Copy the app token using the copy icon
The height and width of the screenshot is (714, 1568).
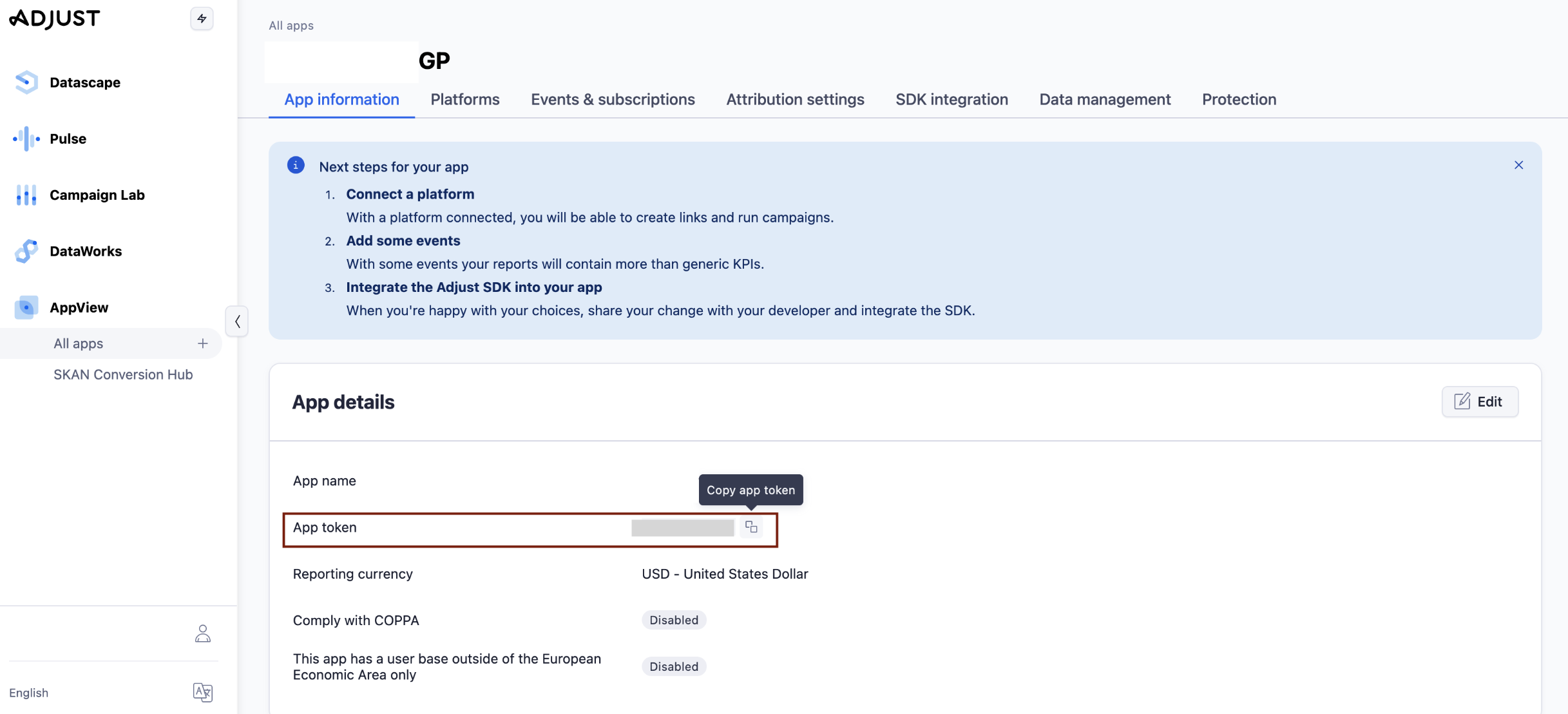coord(751,527)
